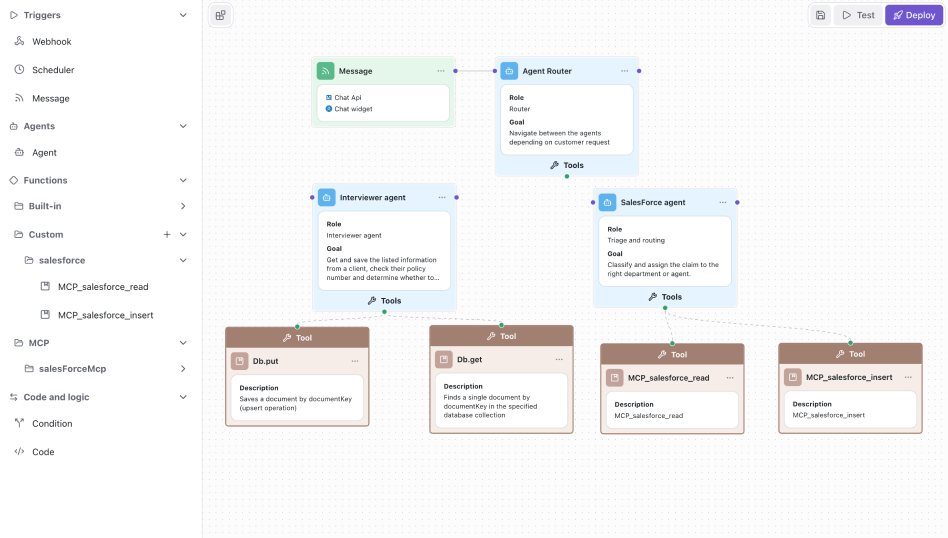The image size is (948, 538).
Task: Open Agent Router node options menu
Action: [x=625, y=71]
